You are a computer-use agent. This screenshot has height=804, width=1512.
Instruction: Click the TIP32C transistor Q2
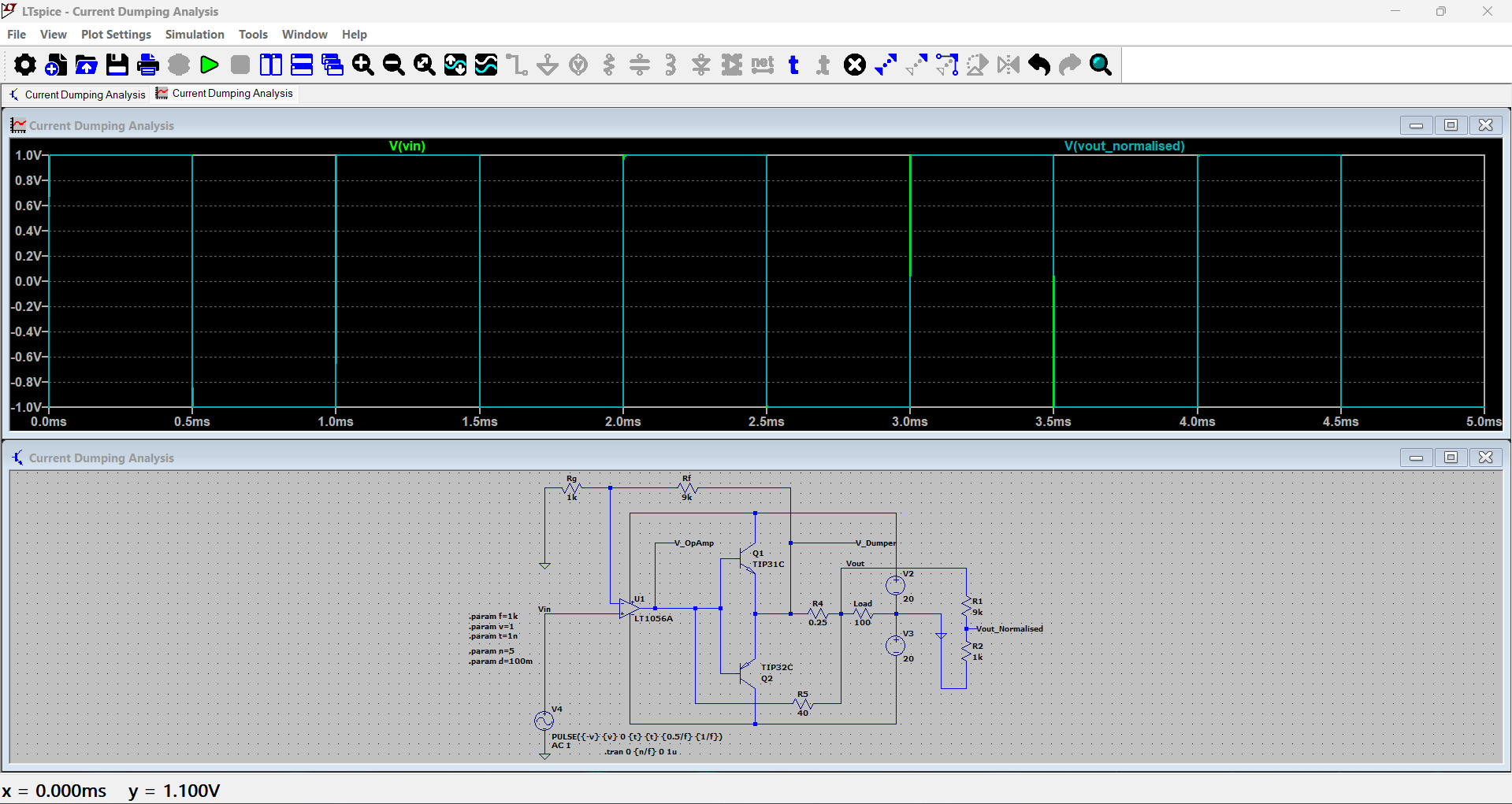[x=749, y=672]
